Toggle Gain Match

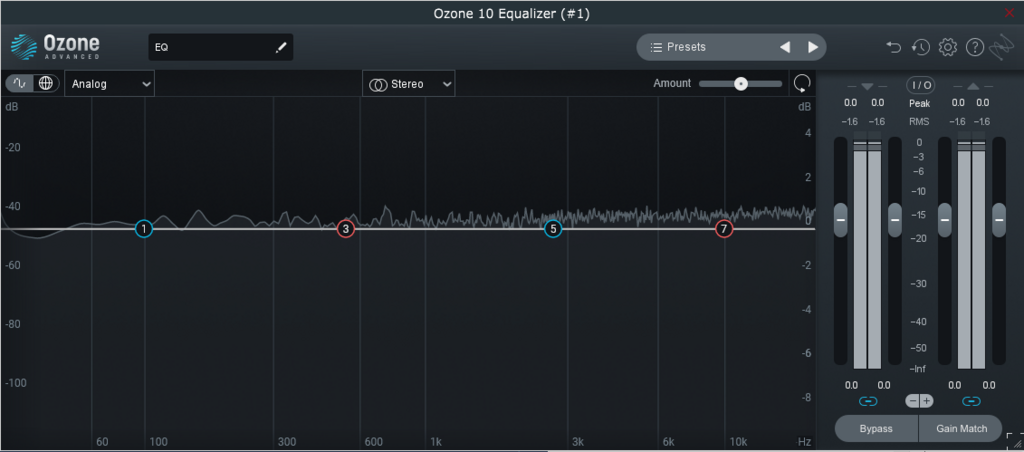pos(961,429)
